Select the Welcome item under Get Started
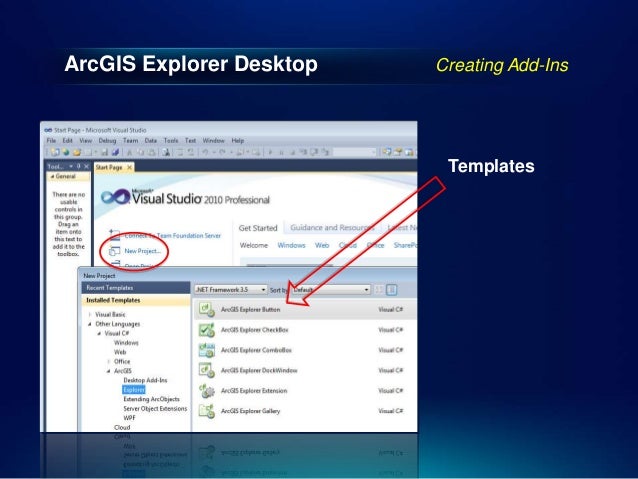The height and width of the screenshot is (479, 638). tap(254, 245)
